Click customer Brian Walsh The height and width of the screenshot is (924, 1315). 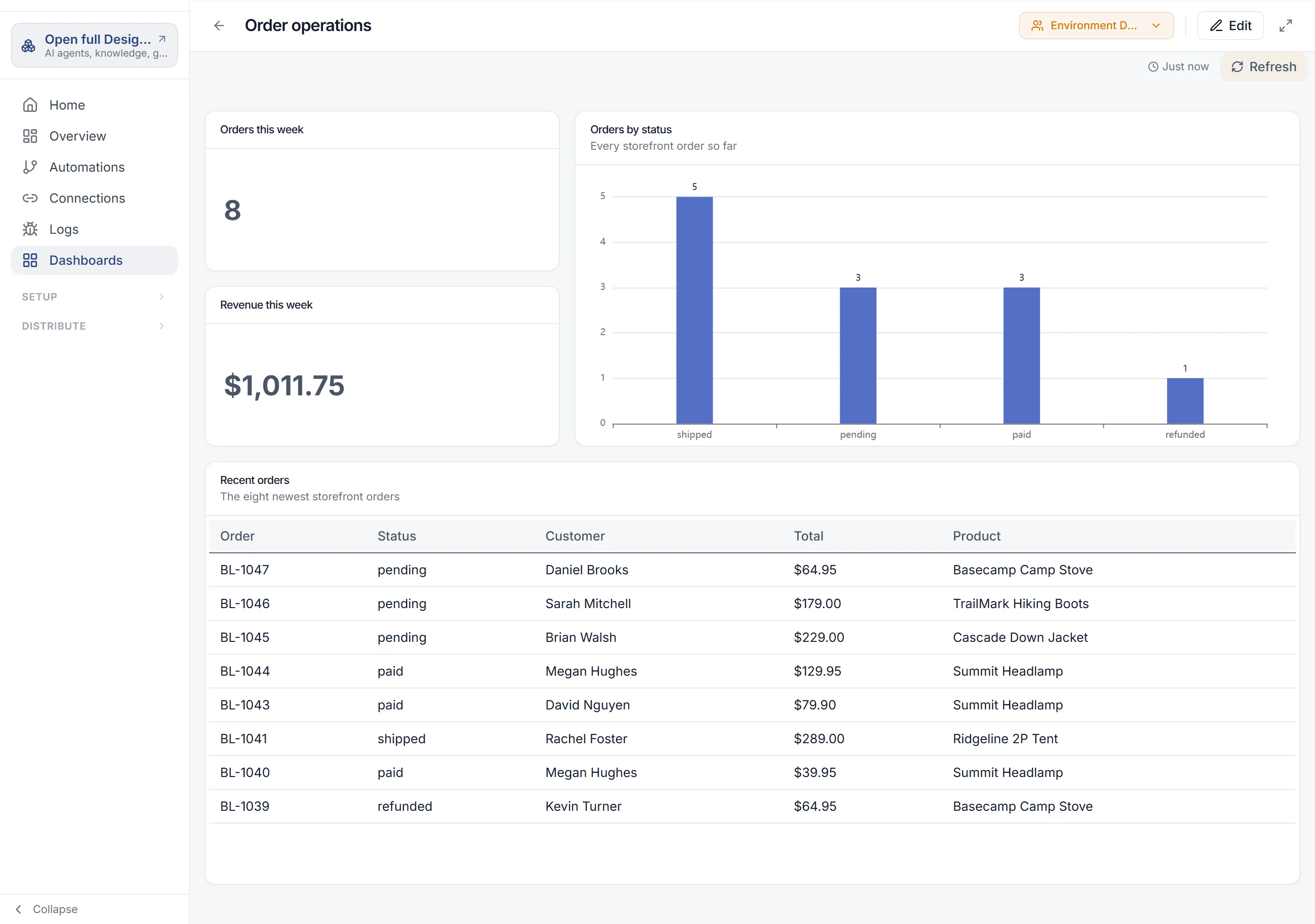click(x=581, y=638)
